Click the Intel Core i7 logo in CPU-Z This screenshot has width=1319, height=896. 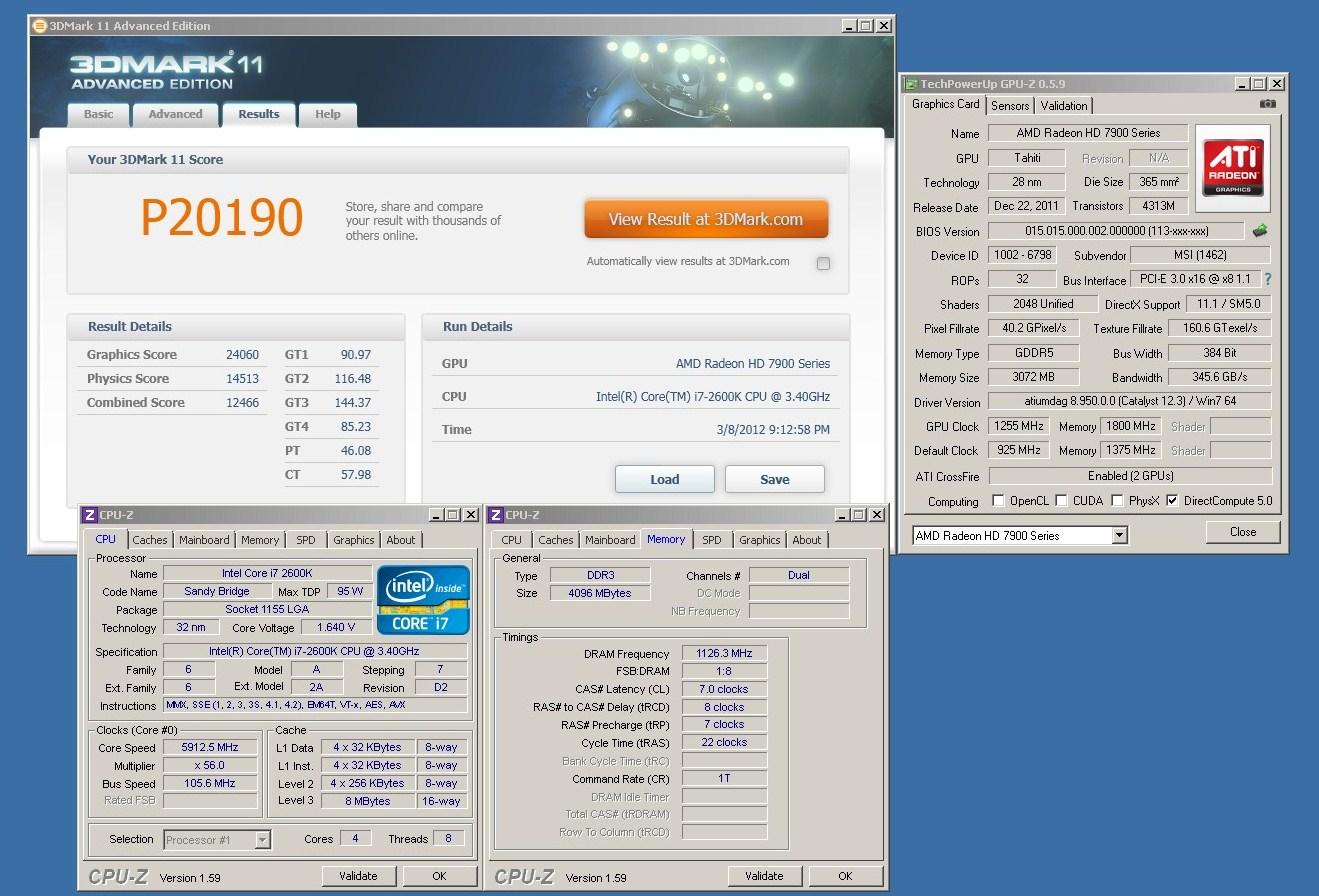point(423,598)
